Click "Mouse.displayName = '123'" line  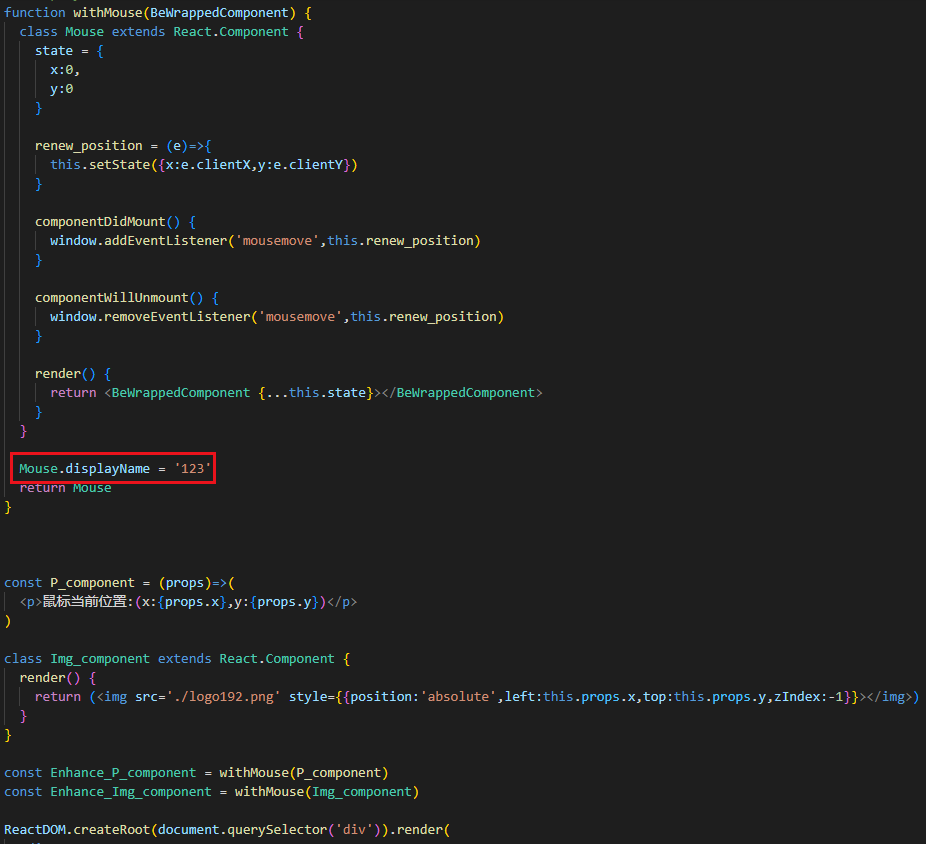(115, 468)
